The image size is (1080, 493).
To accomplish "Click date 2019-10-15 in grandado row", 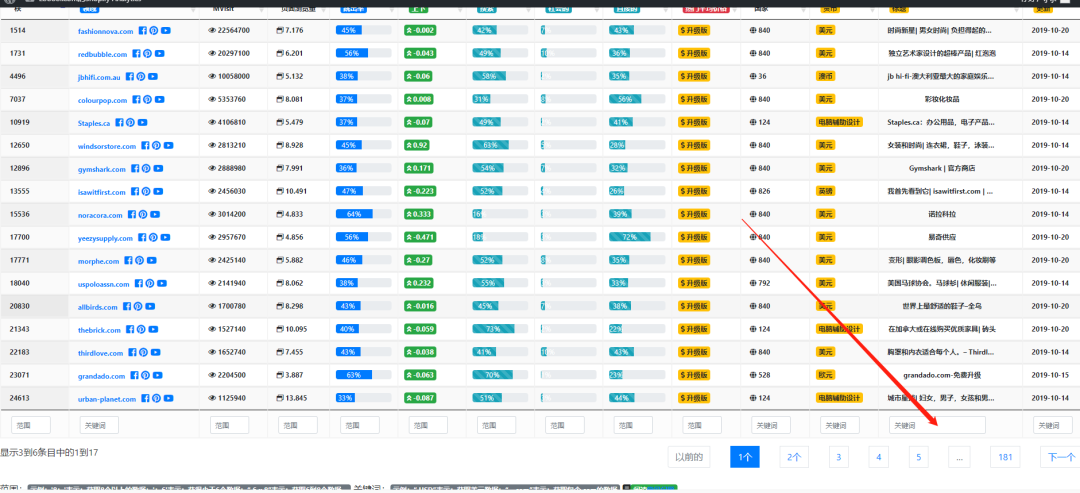I will point(1051,375).
